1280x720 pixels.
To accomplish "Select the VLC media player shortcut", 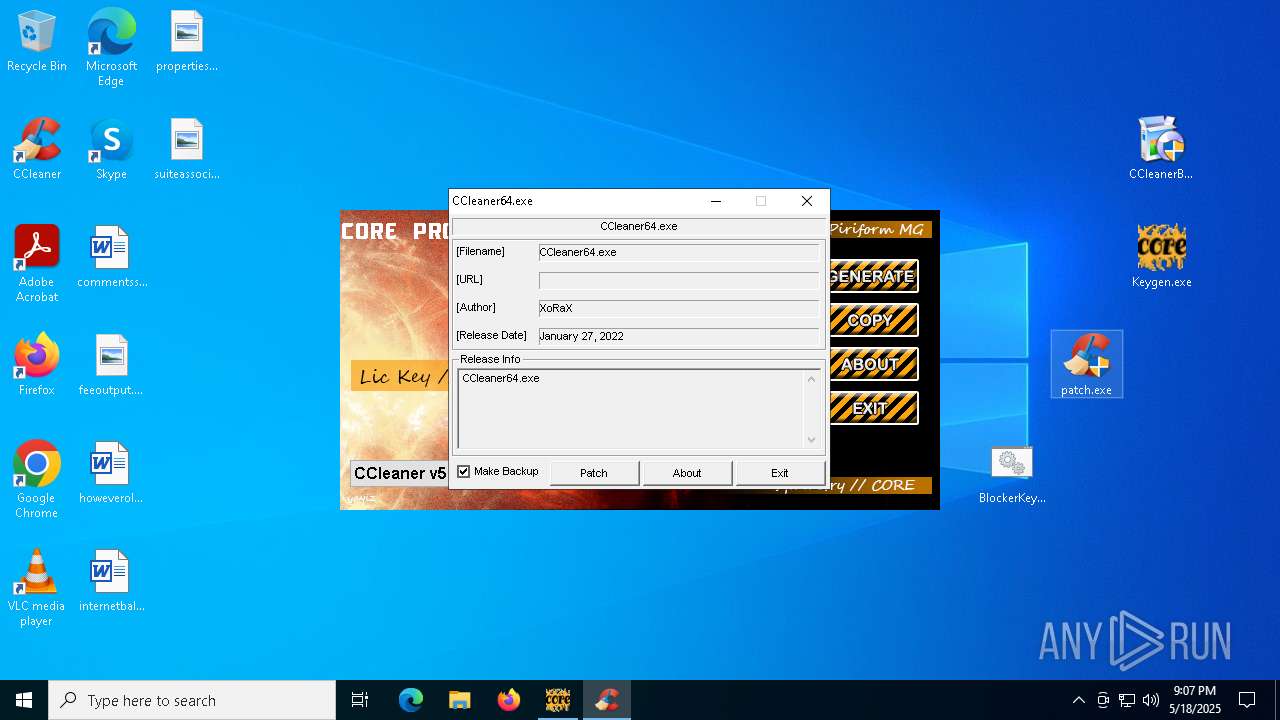I will click(x=37, y=588).
